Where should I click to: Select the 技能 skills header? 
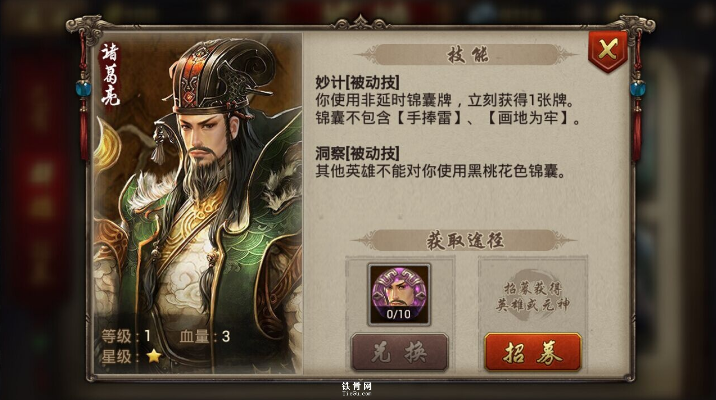[x=467, y=54]
